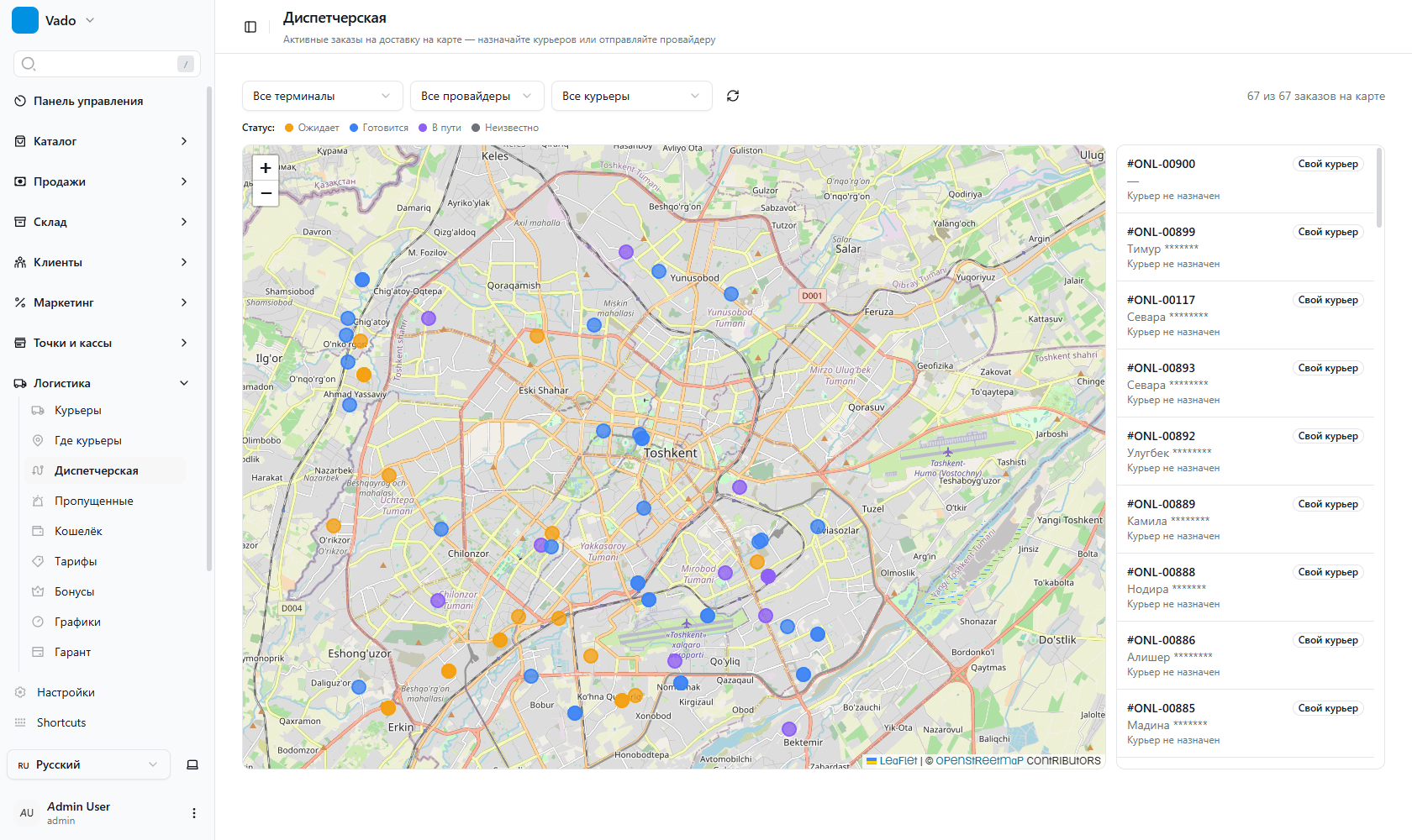Click the refresh map icon
This screenshot has width=1412, height=840.
(733, 96)
